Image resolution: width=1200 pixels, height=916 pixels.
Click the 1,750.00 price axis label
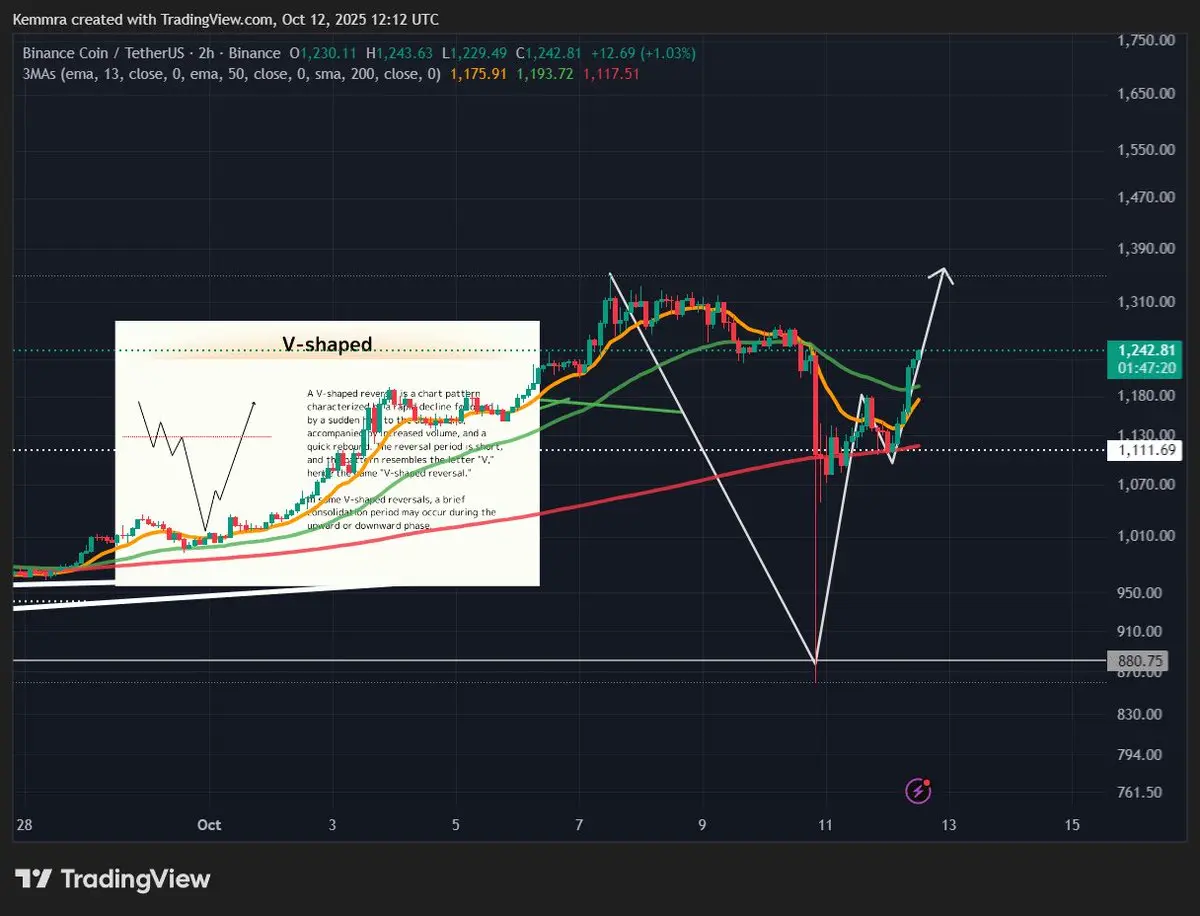tap(1145, 40)
